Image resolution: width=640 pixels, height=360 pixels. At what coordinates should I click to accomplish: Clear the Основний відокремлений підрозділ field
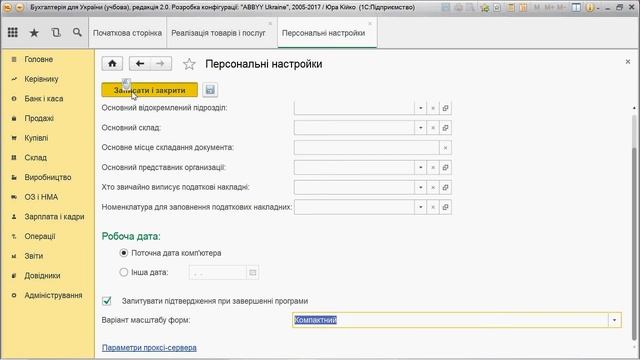(x=433, y=108)
